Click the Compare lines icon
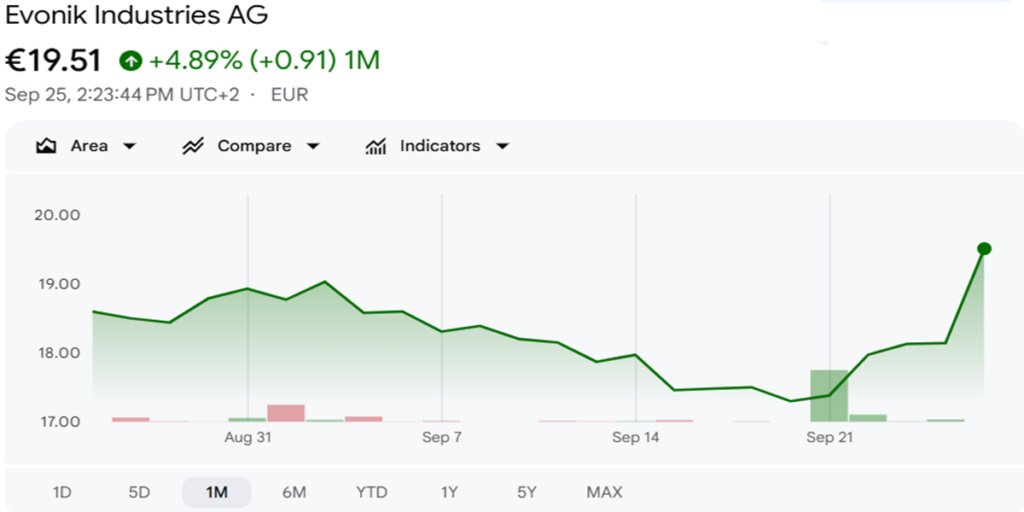Viewport: 1024px width, 512px height. pos(193,146)
